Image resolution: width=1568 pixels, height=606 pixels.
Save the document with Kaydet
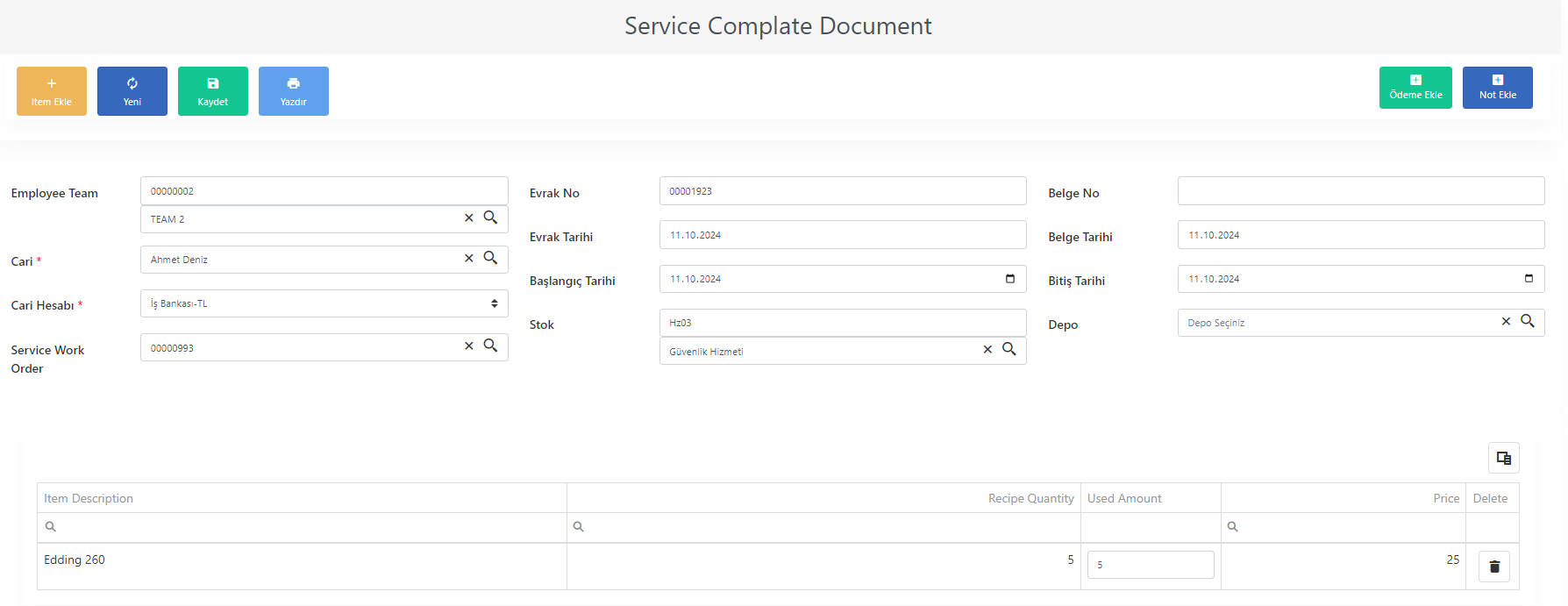pos(213,91)
